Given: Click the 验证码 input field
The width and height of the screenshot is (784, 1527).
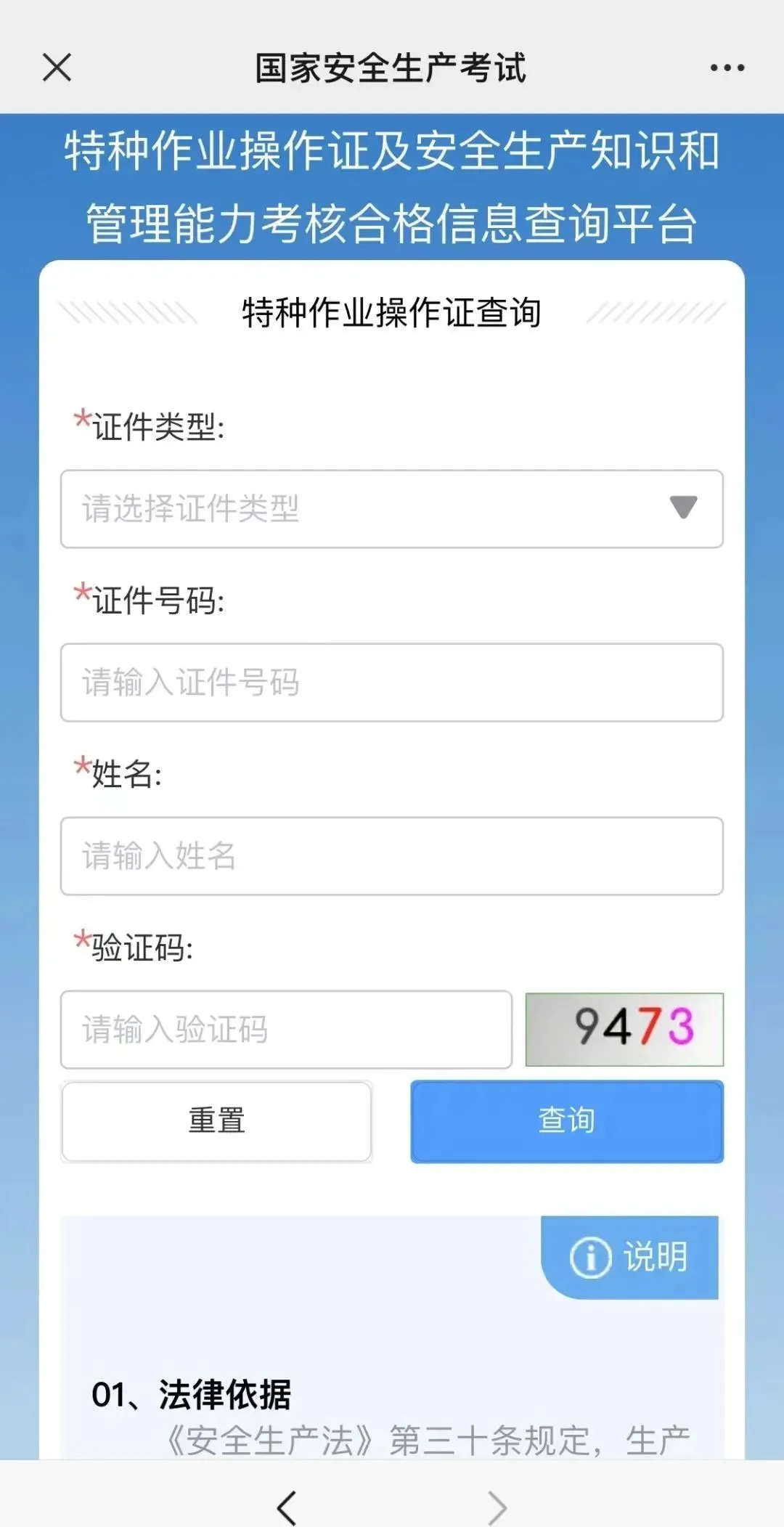Looking at the screenshot, I should coord(286,1030).
